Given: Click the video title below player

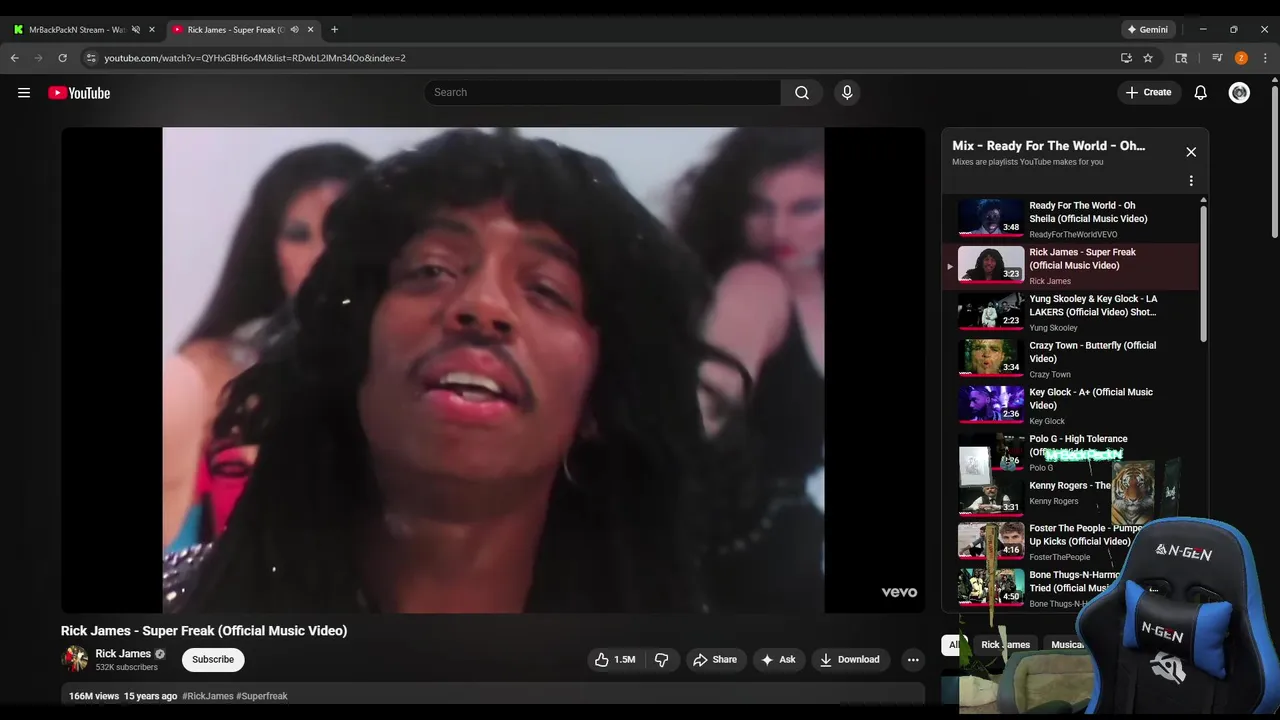Looking at the screenshot, I should (204, 631).
